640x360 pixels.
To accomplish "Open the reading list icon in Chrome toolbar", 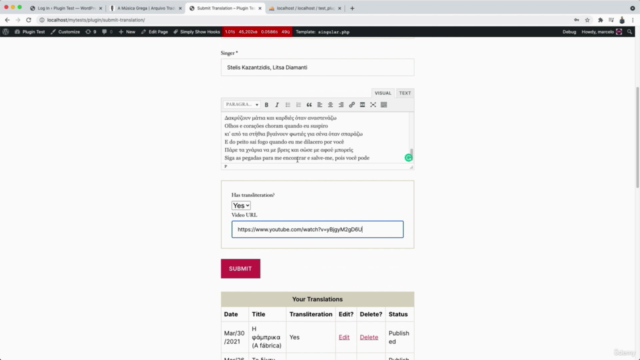I will (611, 20).
